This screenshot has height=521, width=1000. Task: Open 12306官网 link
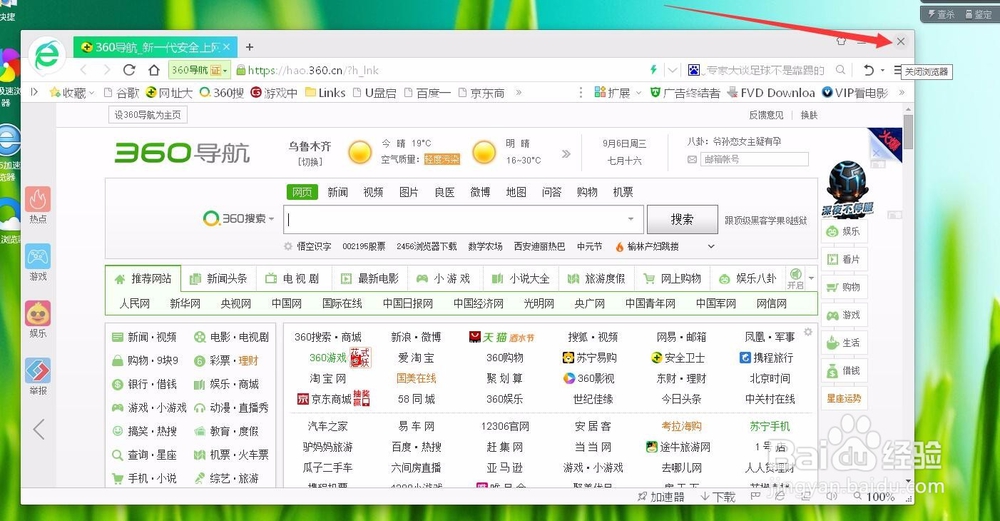coord(505,426)
